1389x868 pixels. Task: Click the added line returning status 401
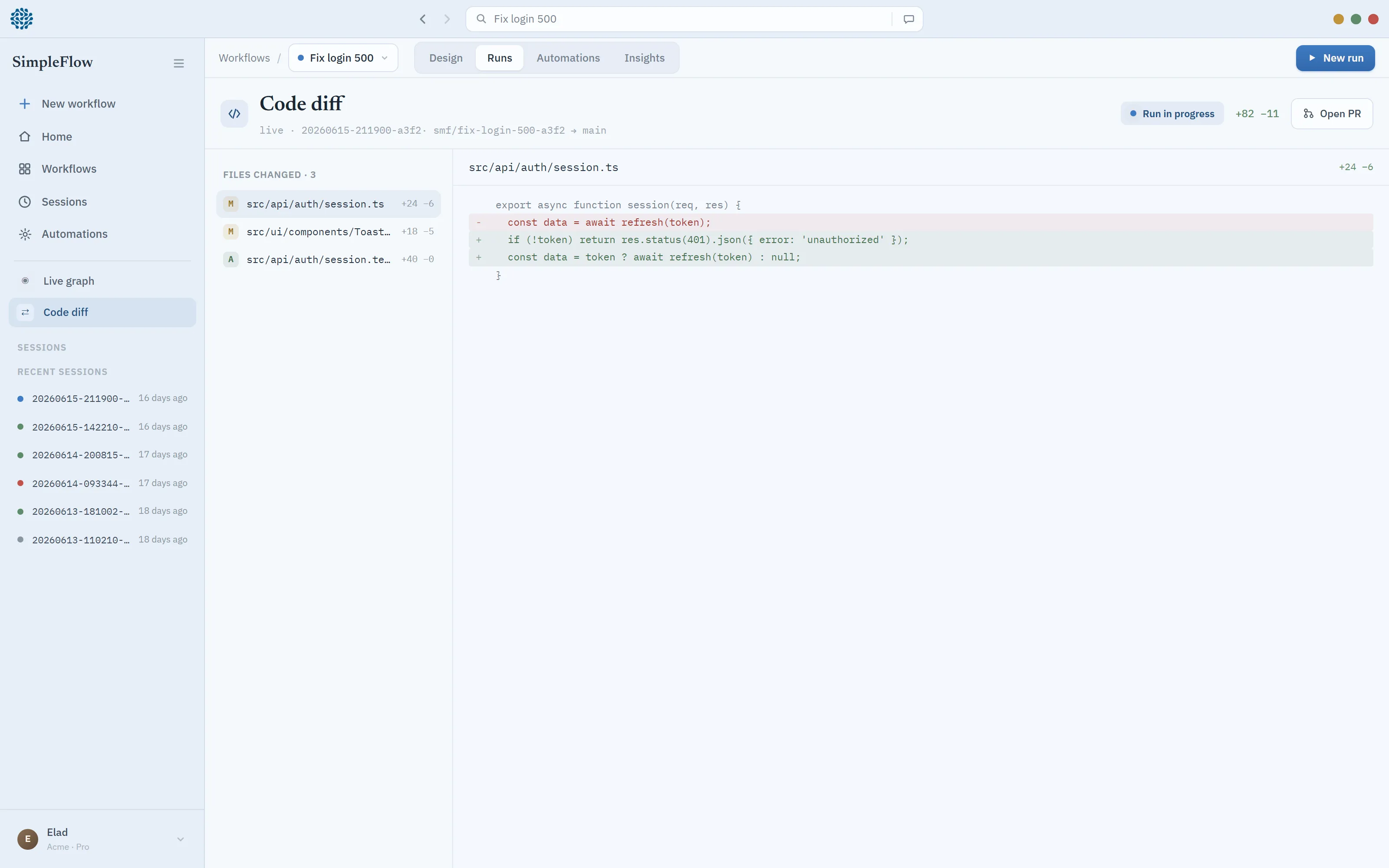(921, 240)
